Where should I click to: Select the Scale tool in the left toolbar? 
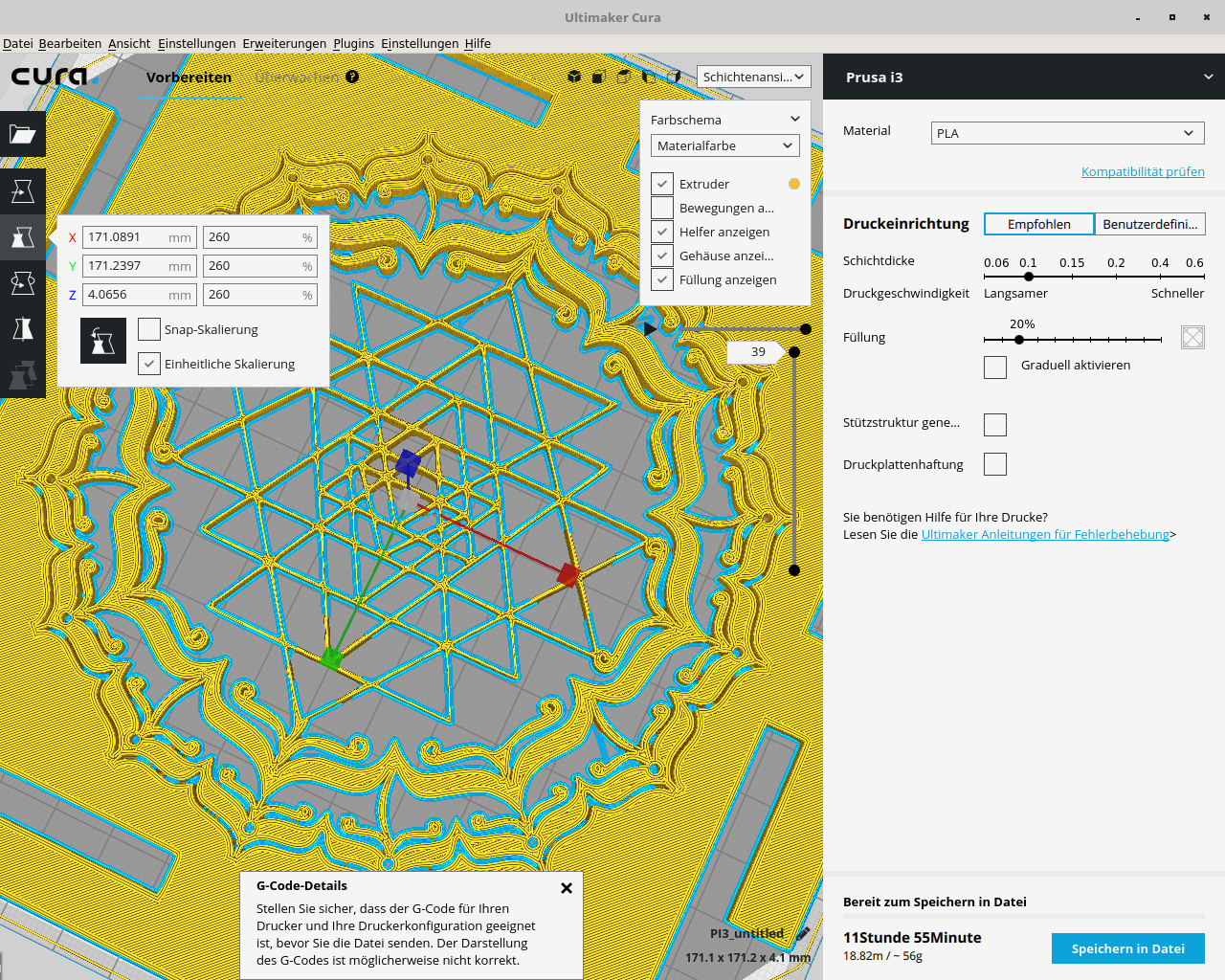[x=23, y=237]
